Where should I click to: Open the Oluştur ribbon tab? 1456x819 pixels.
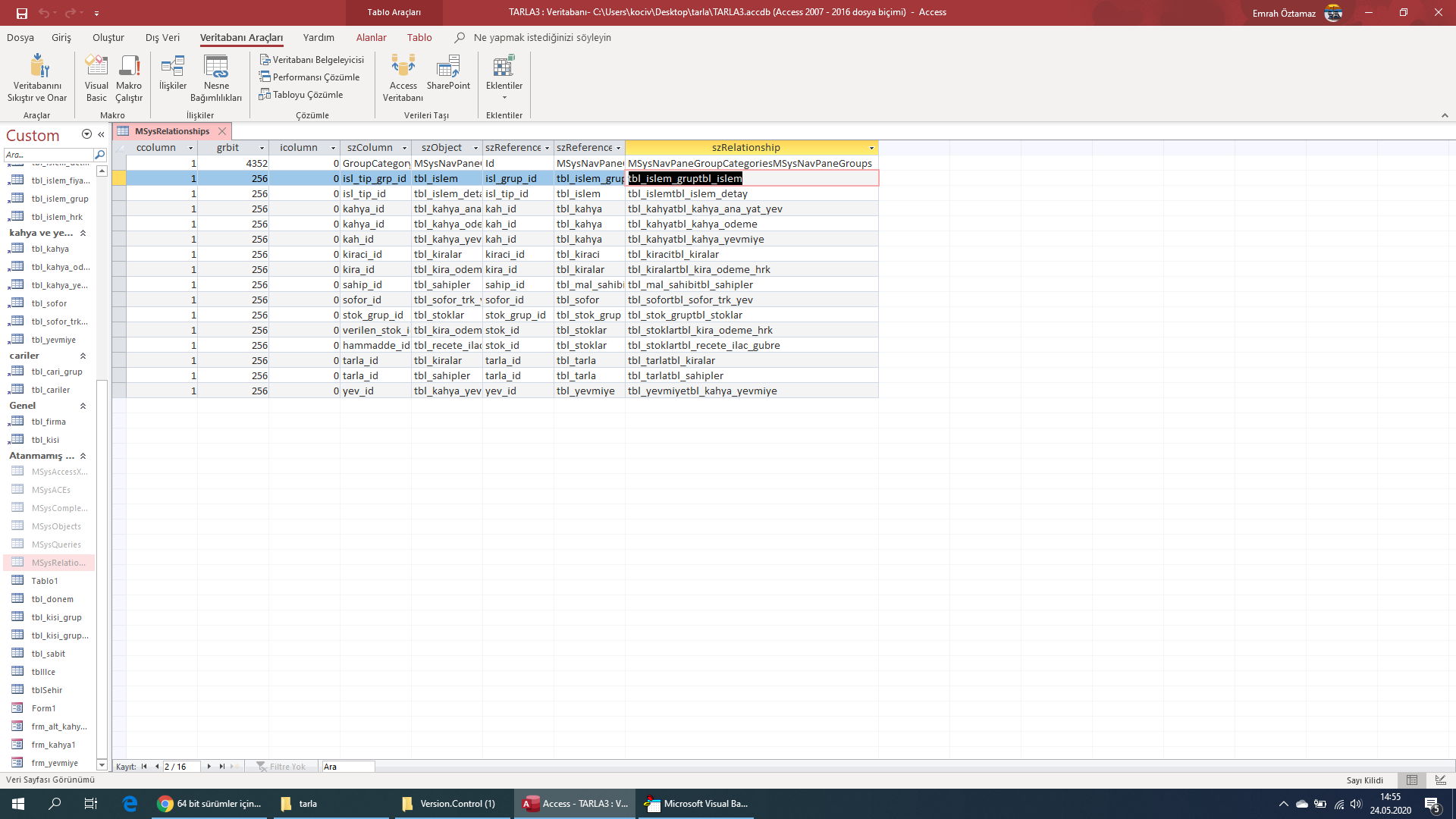pos(108,37)
